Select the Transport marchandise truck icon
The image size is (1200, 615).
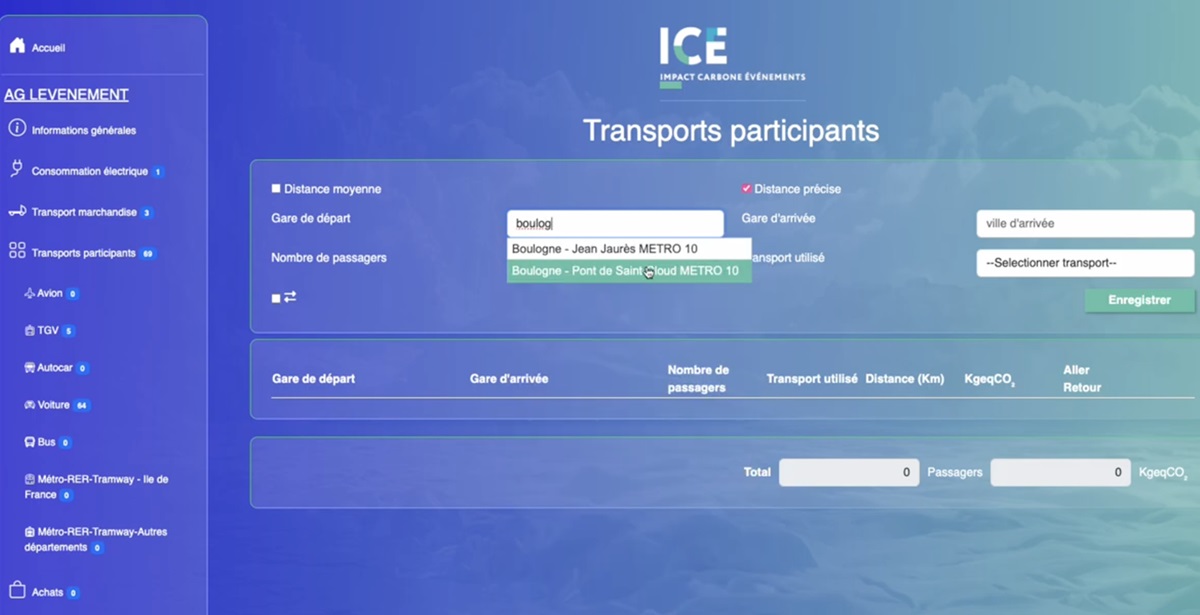point(17,211)
